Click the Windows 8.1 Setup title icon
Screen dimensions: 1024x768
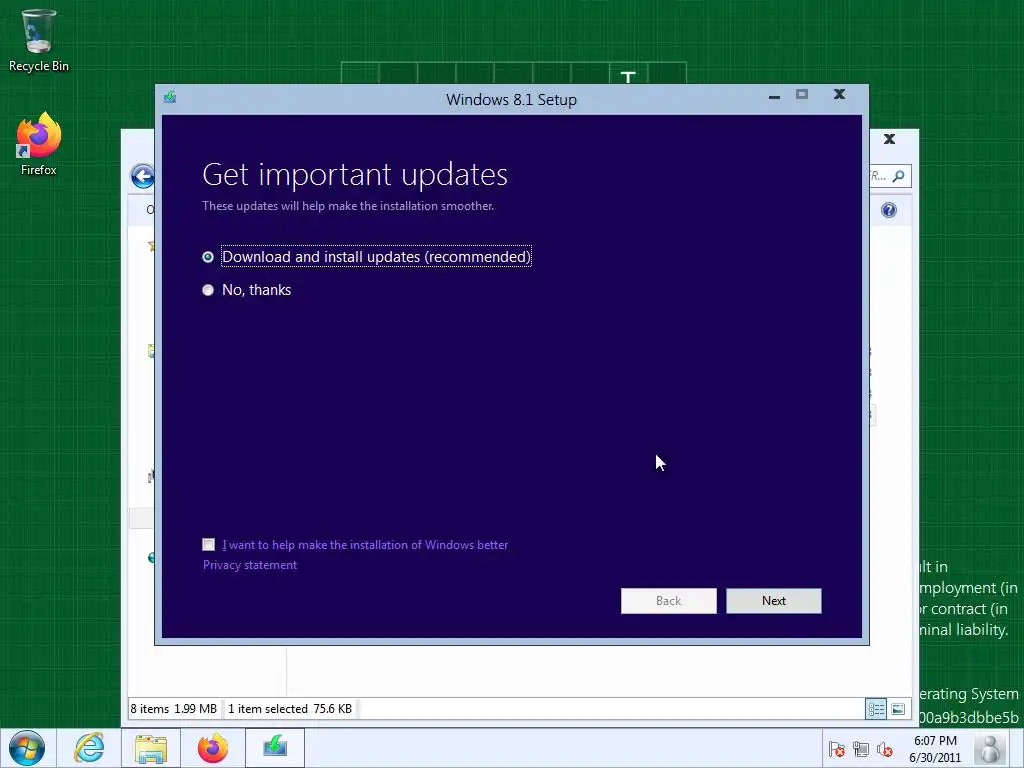point(170,98)
